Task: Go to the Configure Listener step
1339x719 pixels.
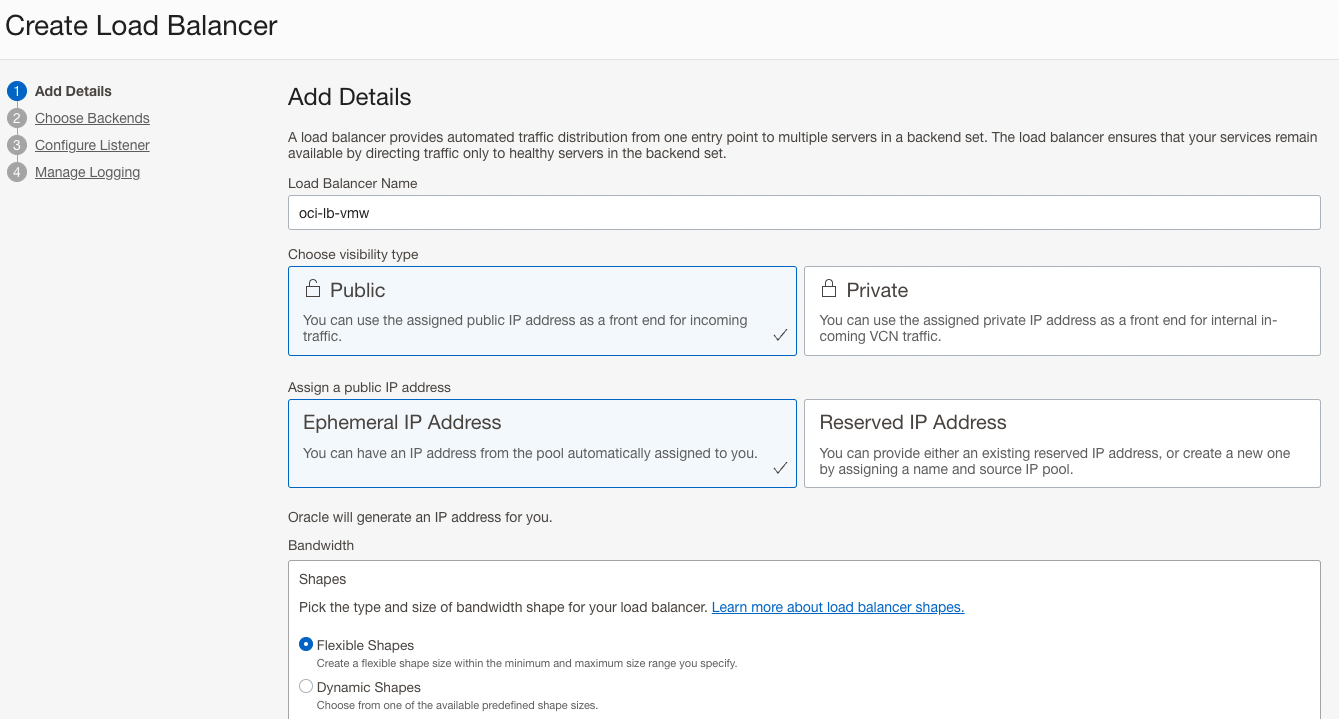Action: [92, 145]
